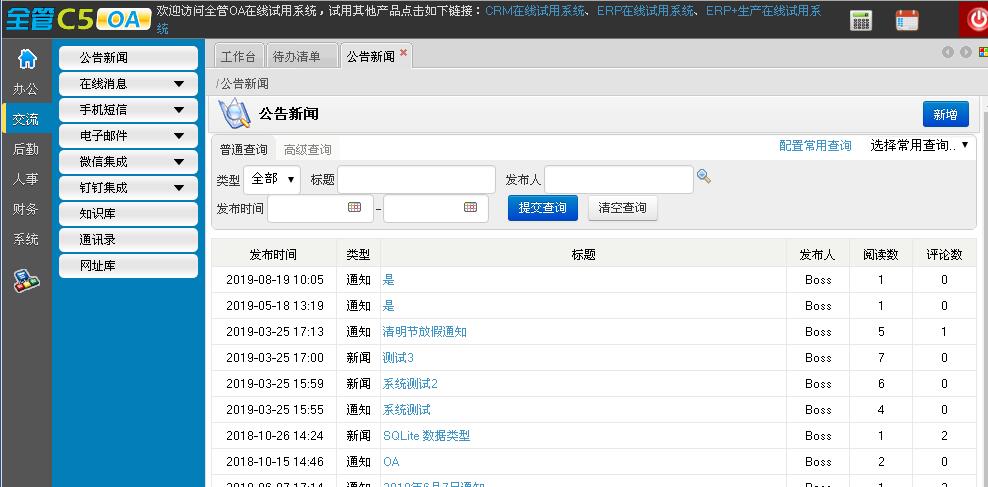Viewport: 988px width, 487px height.
Task: Open 公告新闻 in left menu
Action: pyautogui.click(x=129, y=58)
